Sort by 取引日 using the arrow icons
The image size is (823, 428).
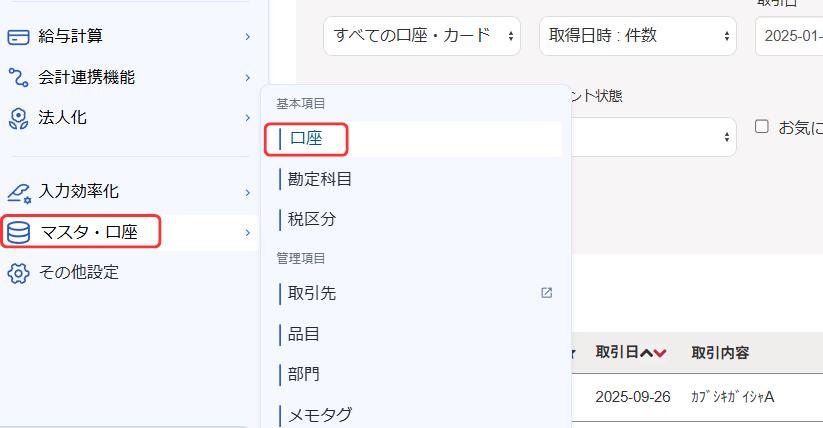pyautogui.click(x=653, y=353)
